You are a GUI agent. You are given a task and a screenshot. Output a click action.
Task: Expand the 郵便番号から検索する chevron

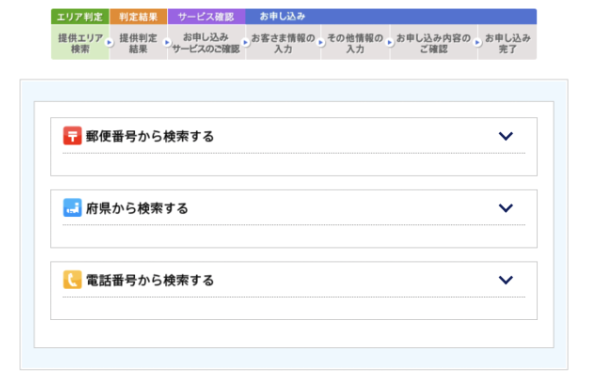pos(506,136)
